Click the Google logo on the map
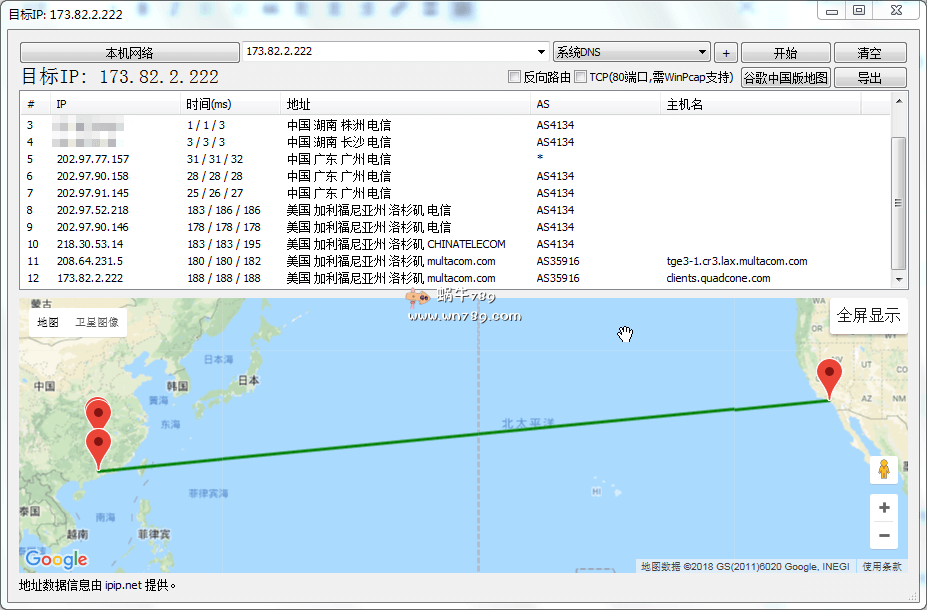Image resolution: width=927 pixels, height=610 pixels. (56, 559)
